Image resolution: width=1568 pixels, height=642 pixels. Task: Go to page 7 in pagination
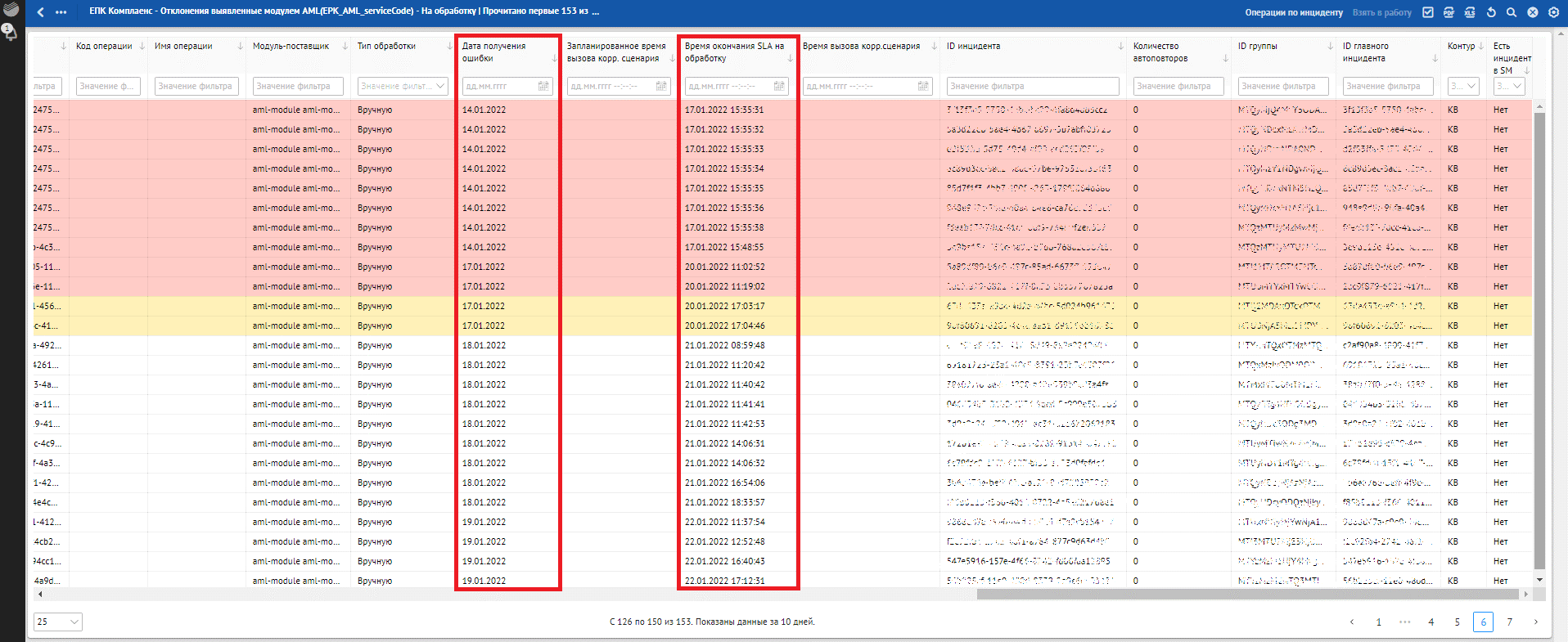click(1510, 622)
